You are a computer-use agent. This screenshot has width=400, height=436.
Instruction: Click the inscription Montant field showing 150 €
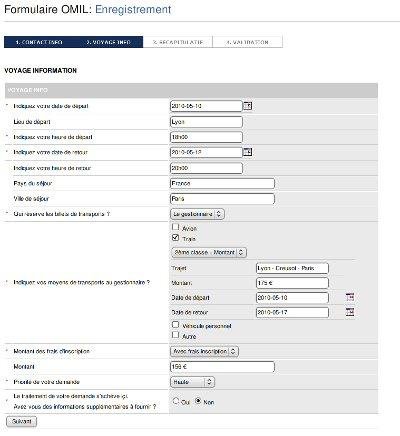[222, 367]
